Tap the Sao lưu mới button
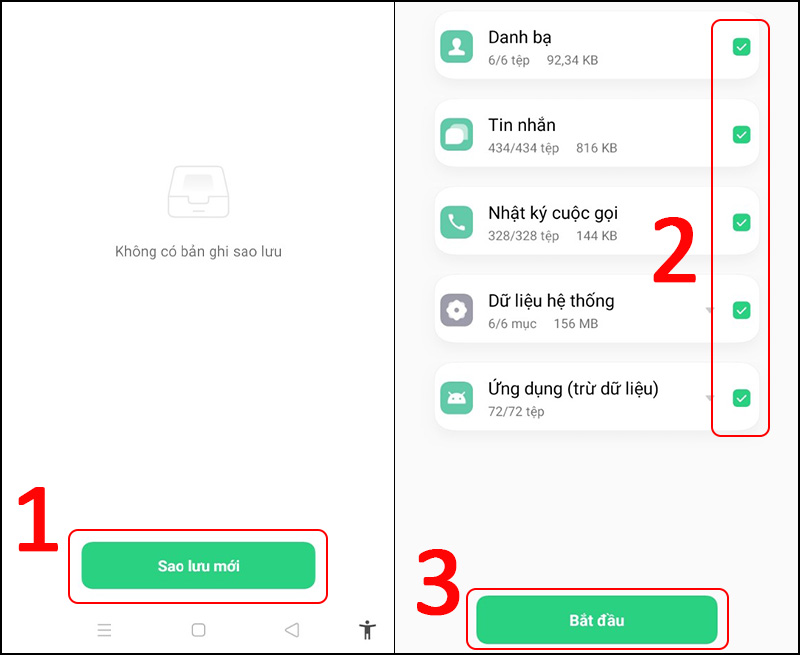This screenshot has width=800, height=655. coord(198,565)
